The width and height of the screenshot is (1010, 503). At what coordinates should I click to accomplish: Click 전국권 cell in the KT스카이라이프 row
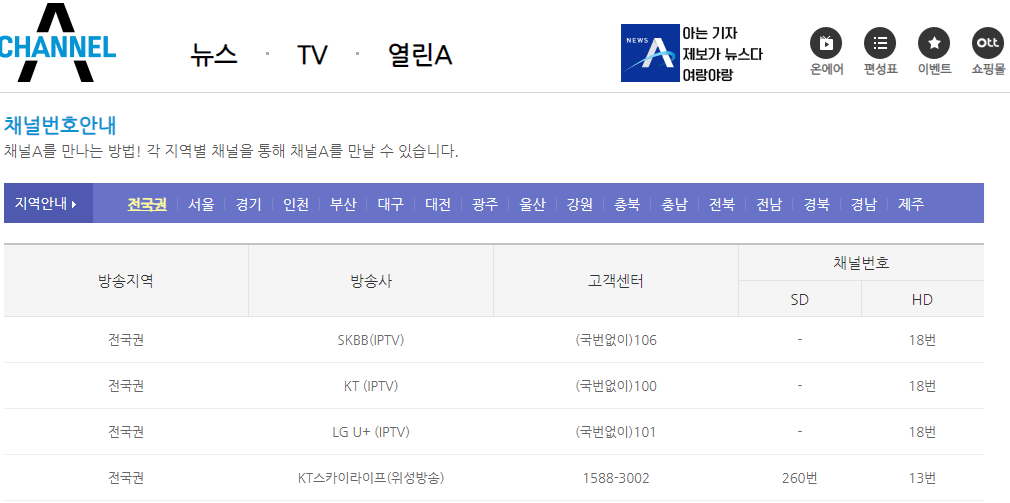click(x=126, y=478)
